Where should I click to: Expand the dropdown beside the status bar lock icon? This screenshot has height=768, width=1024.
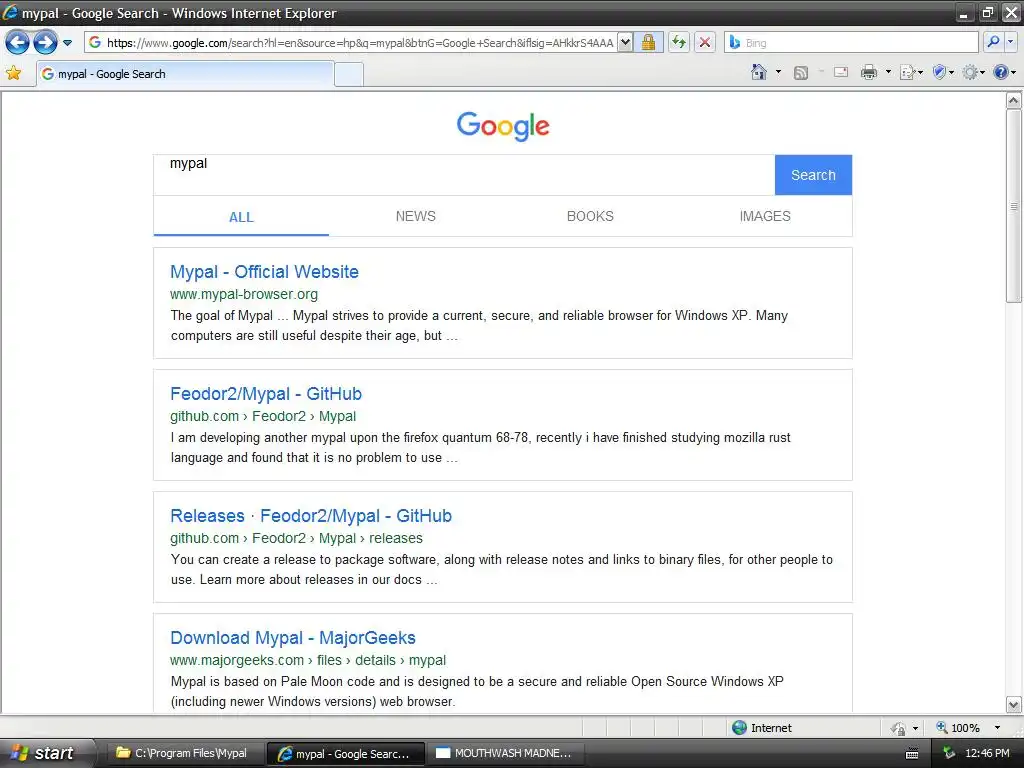pyautogui.click(x=916, y=728)
